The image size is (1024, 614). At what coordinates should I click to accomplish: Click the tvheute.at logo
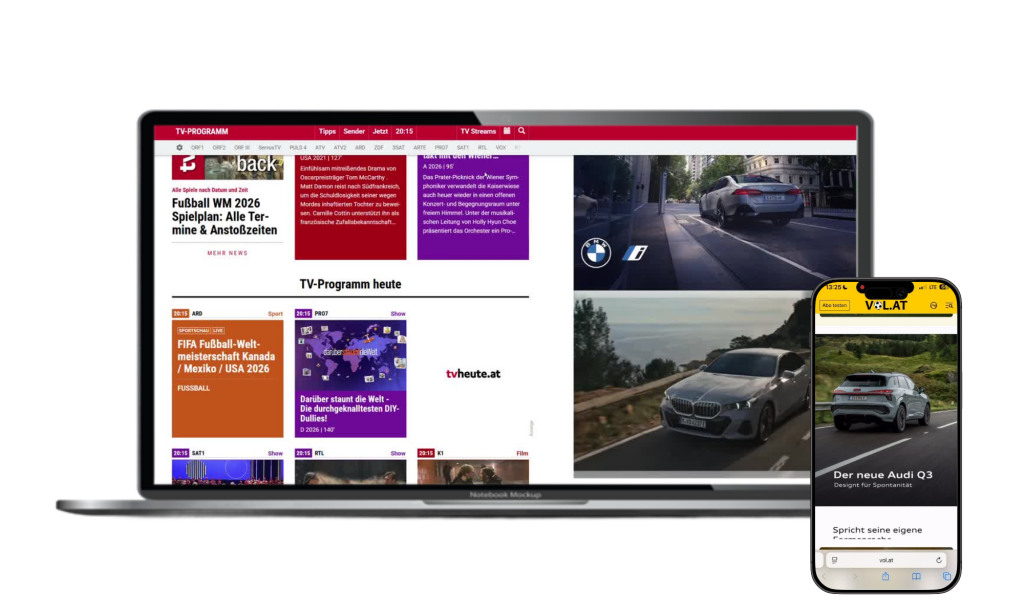click(x=473, y=374)
